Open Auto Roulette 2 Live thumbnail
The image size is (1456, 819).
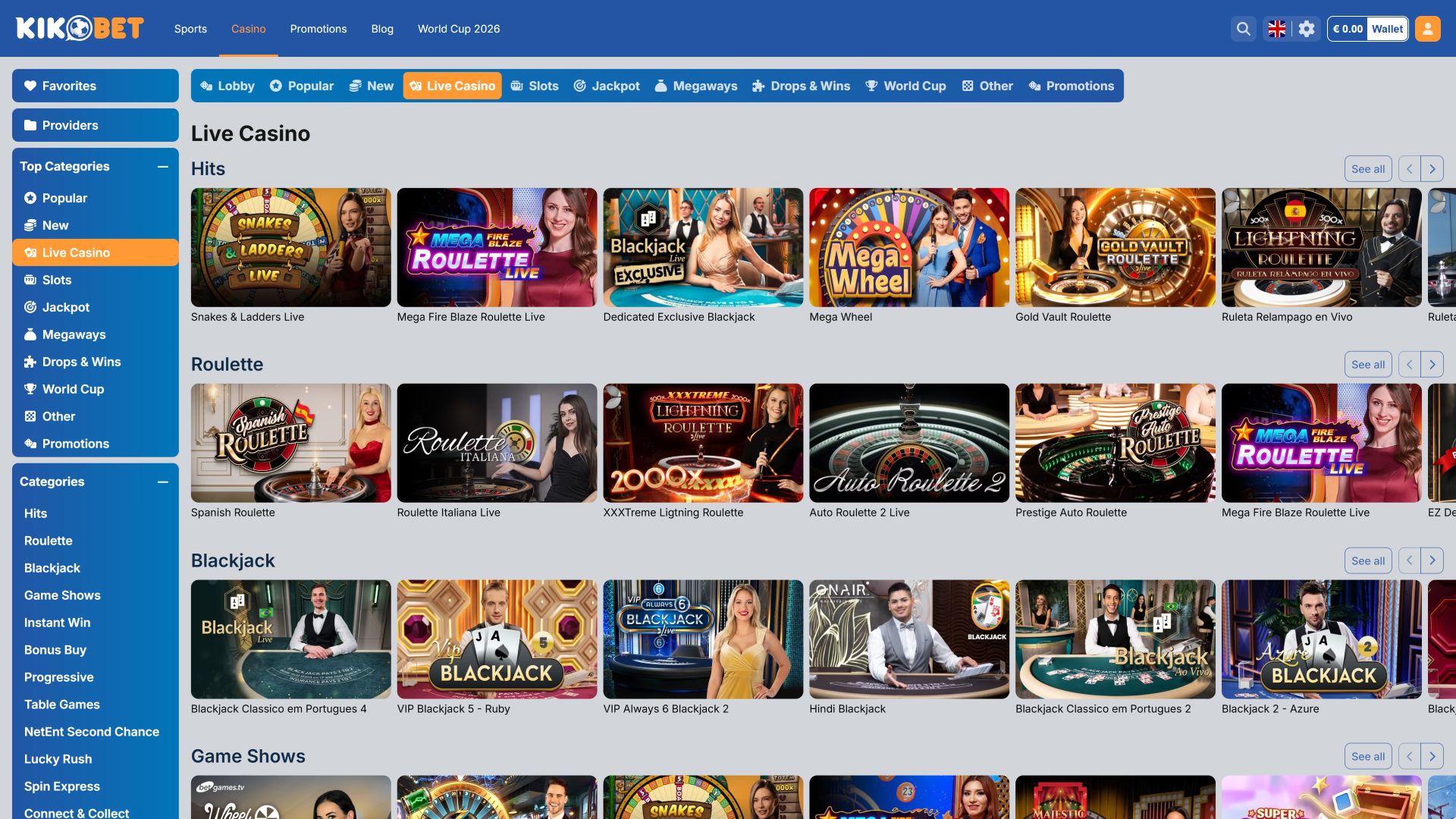909,443
